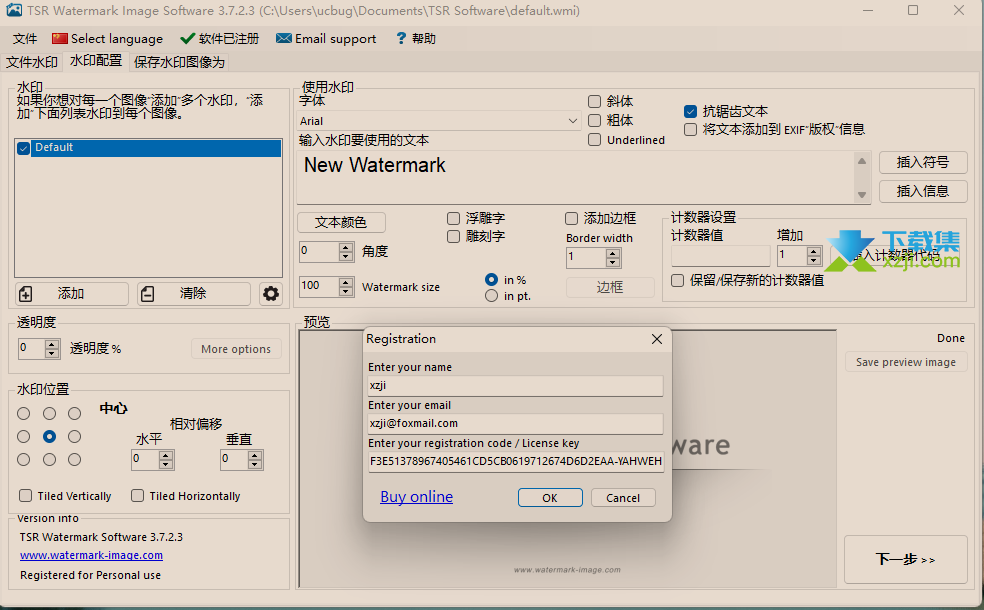The height and width of the screenshot is (610, 984).
Task: Close the Registration dialog with X
Action: click(x=656, y=339)
